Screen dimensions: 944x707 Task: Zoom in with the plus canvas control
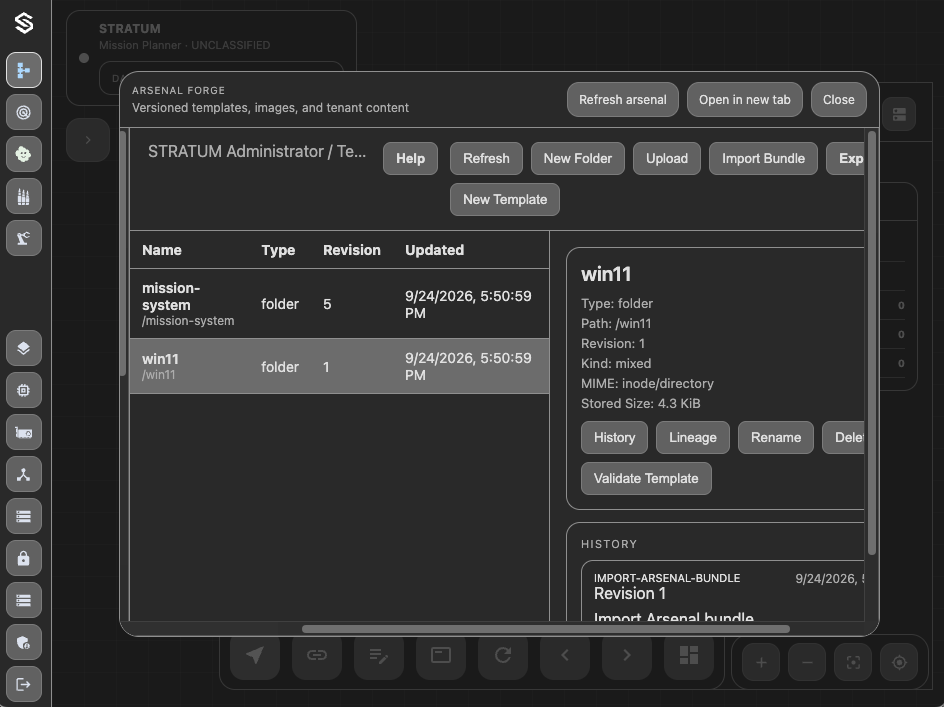761,662
